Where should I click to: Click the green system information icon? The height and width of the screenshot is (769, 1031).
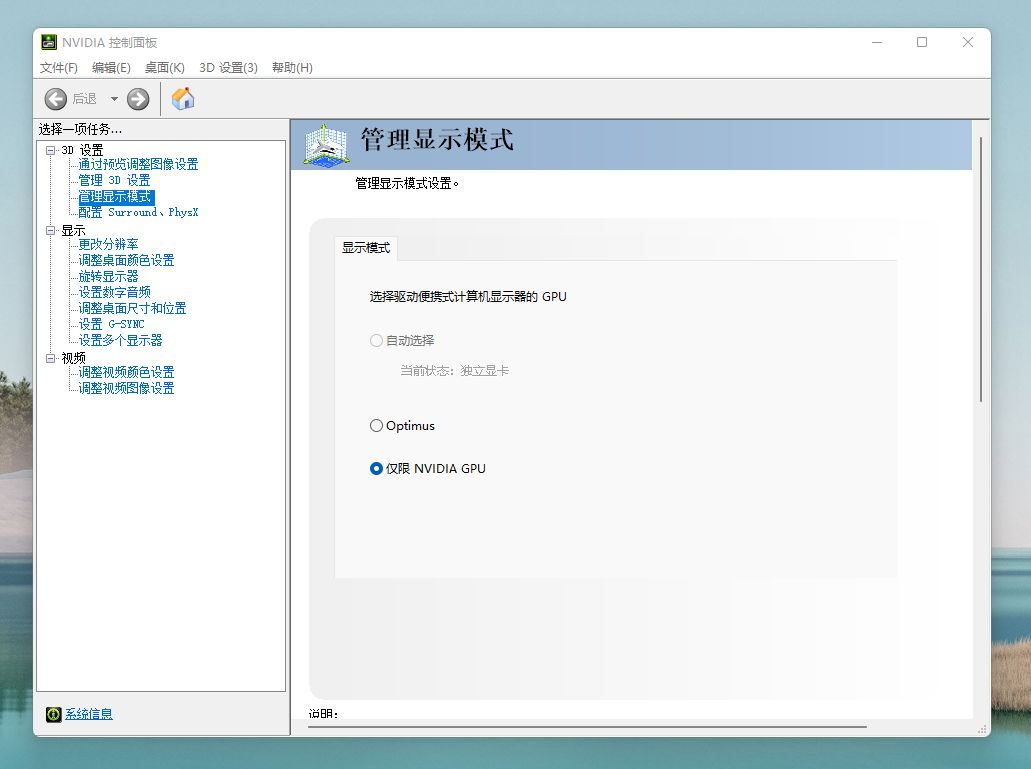click(x=53, y=713)
